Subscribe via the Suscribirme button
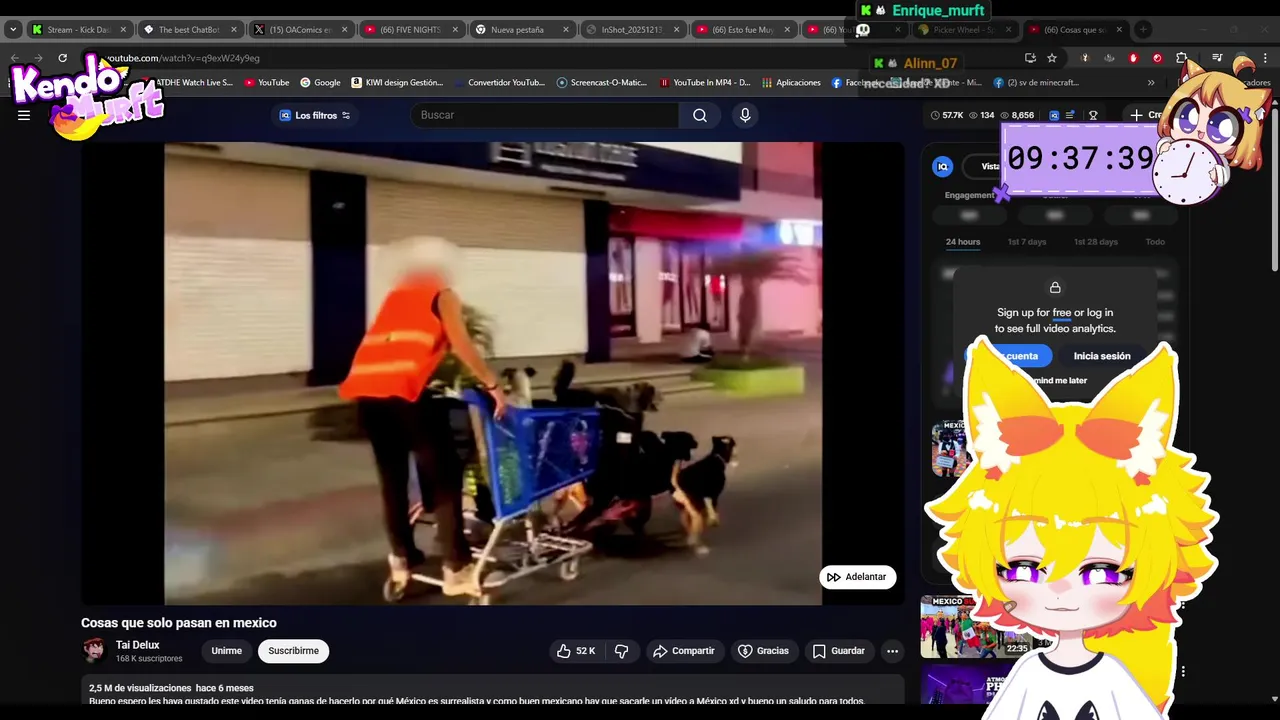The width and height of the screenshot is (1280, 720). 293,651
